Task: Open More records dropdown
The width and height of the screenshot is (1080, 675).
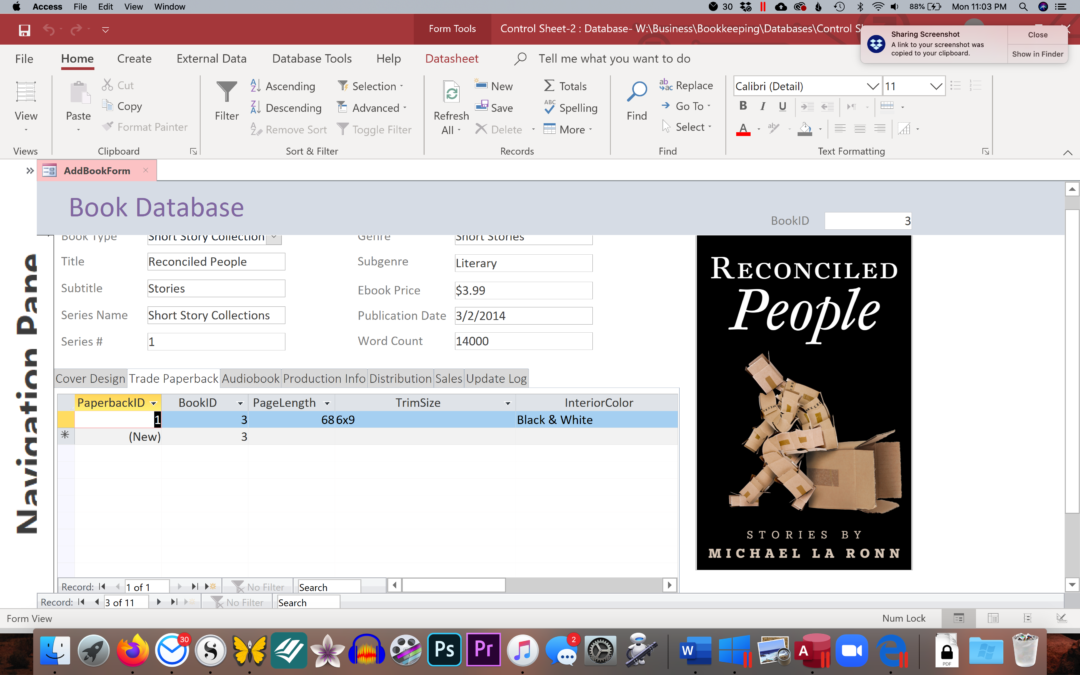Action: coord(568,129)
